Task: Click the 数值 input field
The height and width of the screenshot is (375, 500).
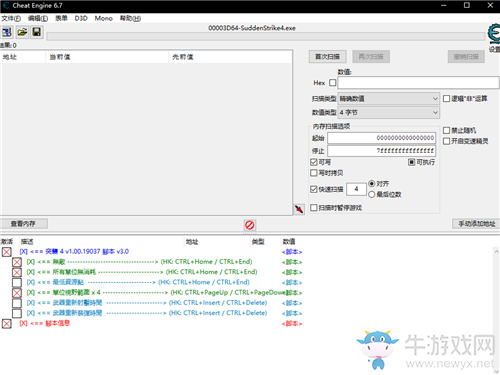Action: click(x=418, y=82)
